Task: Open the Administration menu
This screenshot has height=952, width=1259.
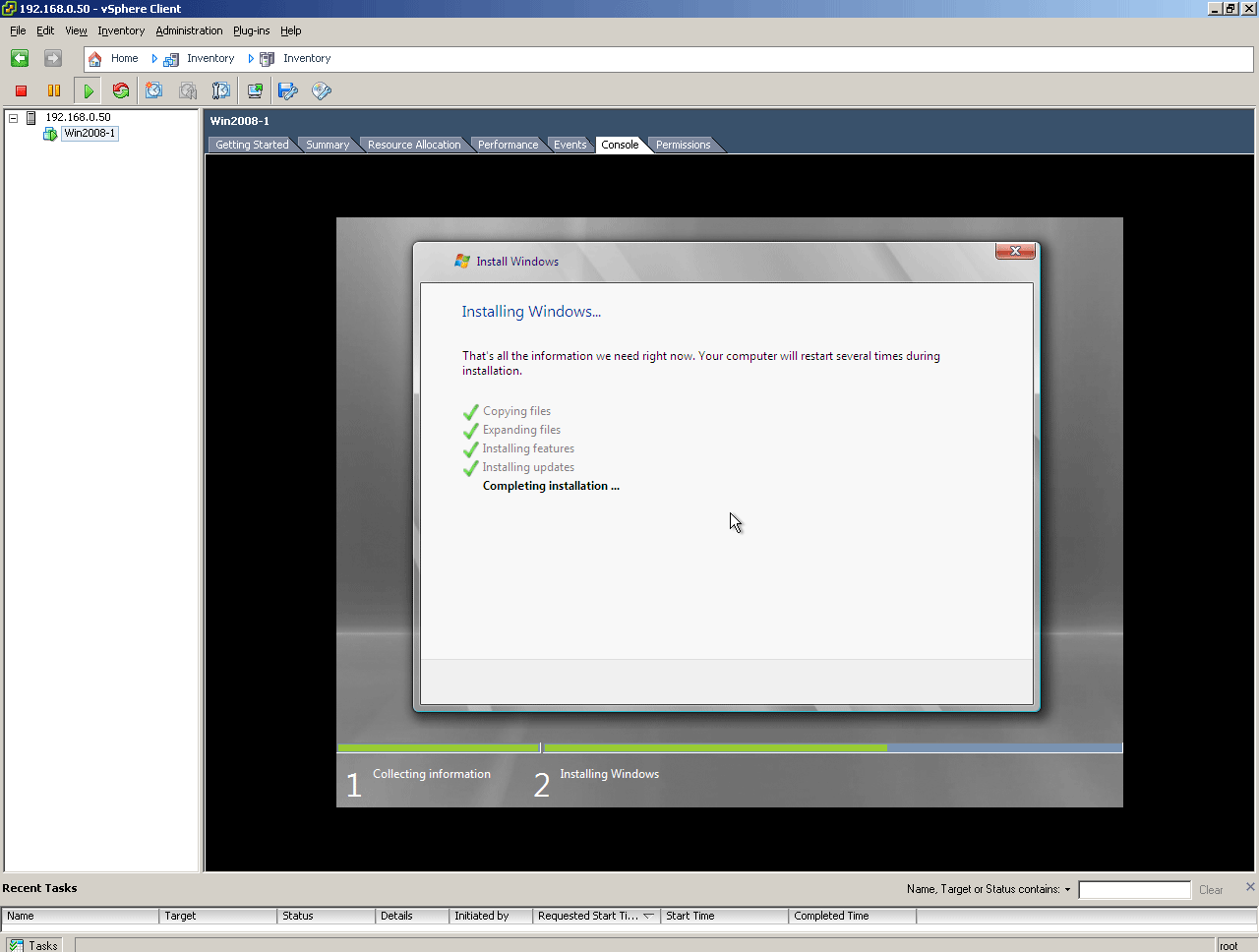Action: click(189, 31)
